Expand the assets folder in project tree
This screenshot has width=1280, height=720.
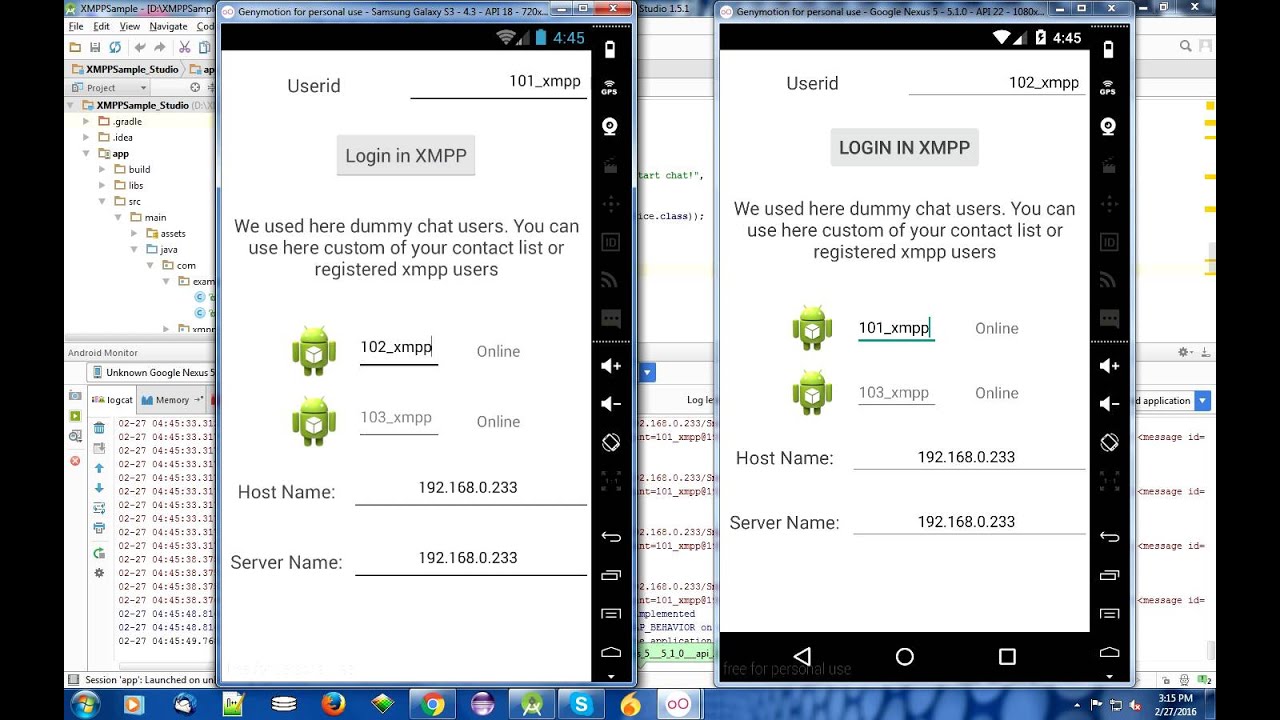click(x=135, y=234)
